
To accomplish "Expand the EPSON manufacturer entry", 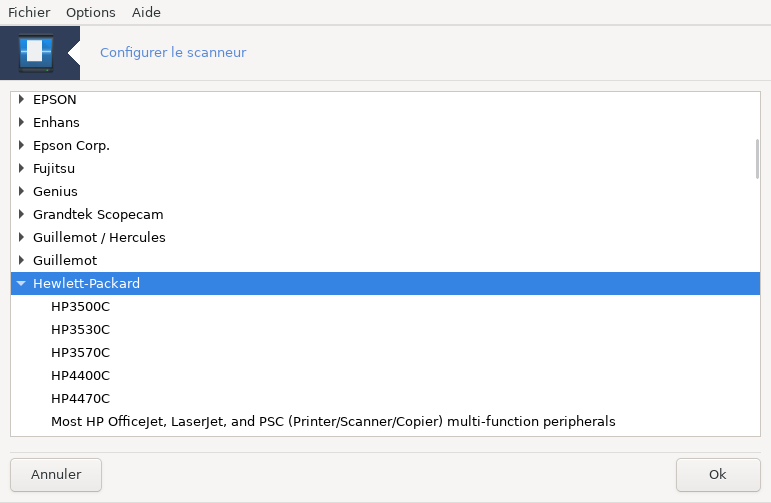I will click(22, 100).
